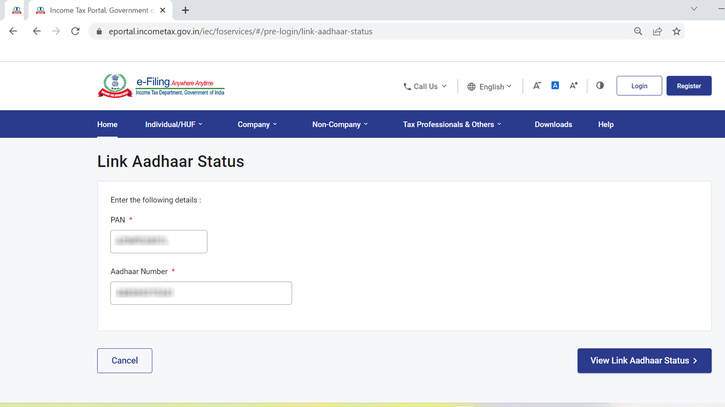Open the Help menu item
725x407 pixels.
[606, 124]
